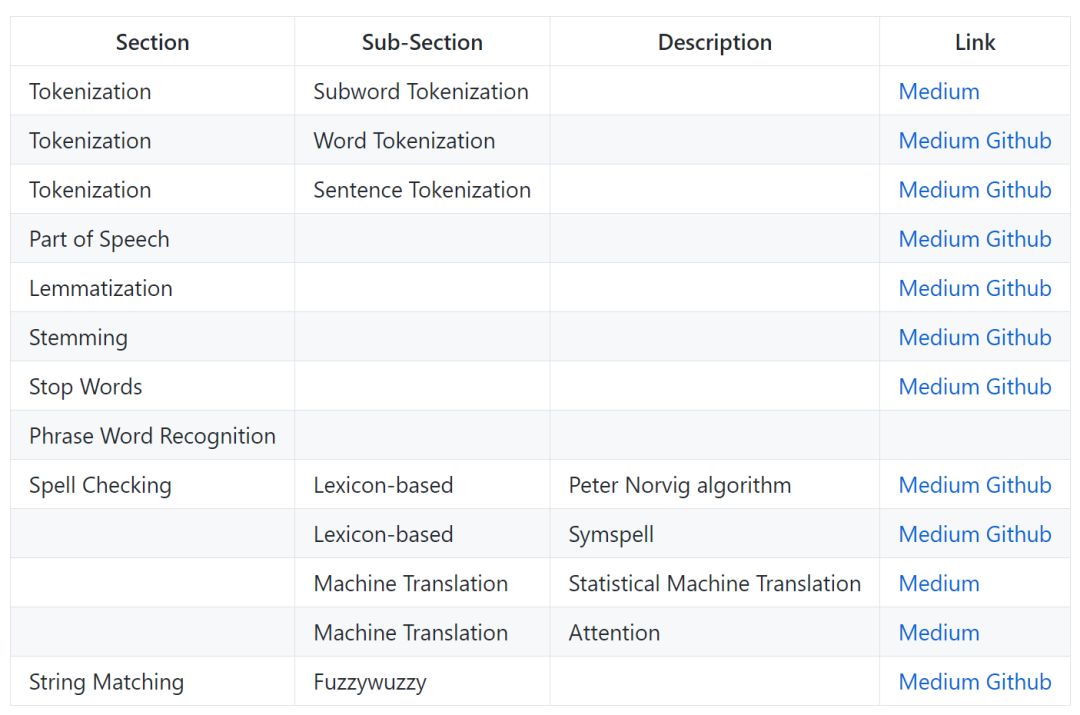
Task: Open the Medium link for Peter Norvig algorithm
Action: click(938, 485)
